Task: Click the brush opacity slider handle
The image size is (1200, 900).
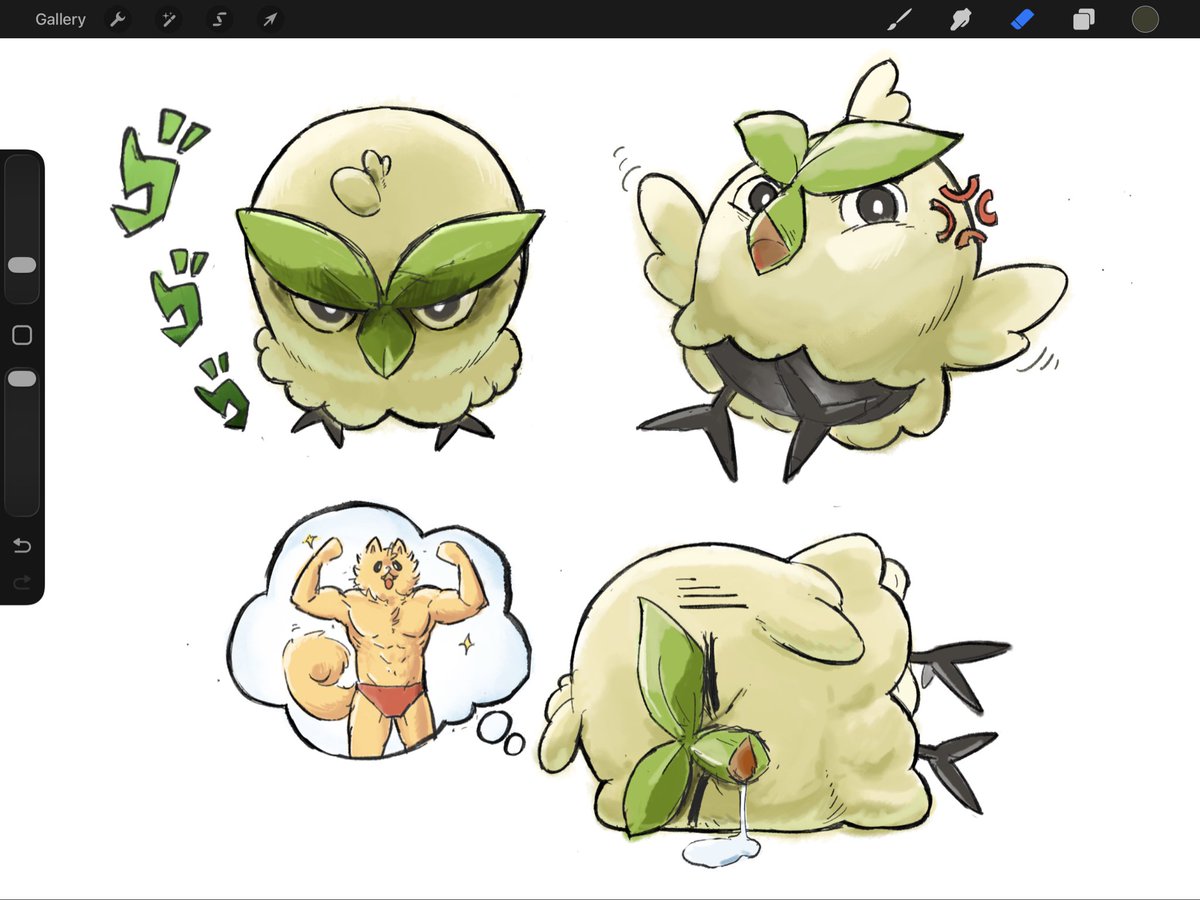Action: point(22,379)
